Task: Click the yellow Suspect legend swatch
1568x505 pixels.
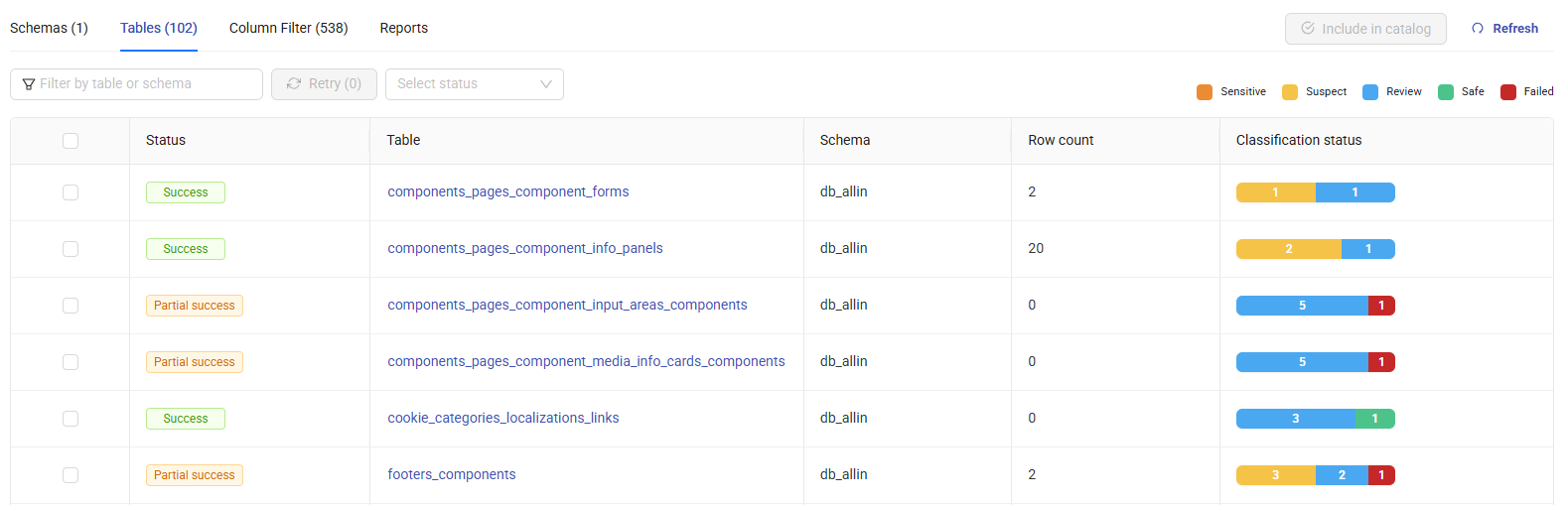Action: point(1290,92)
